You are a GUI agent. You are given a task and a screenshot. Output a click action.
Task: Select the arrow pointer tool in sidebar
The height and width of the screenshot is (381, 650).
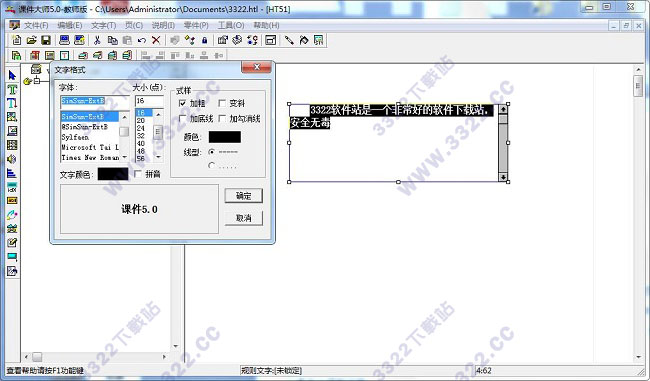pyautogui.click(x=12, y=75)
